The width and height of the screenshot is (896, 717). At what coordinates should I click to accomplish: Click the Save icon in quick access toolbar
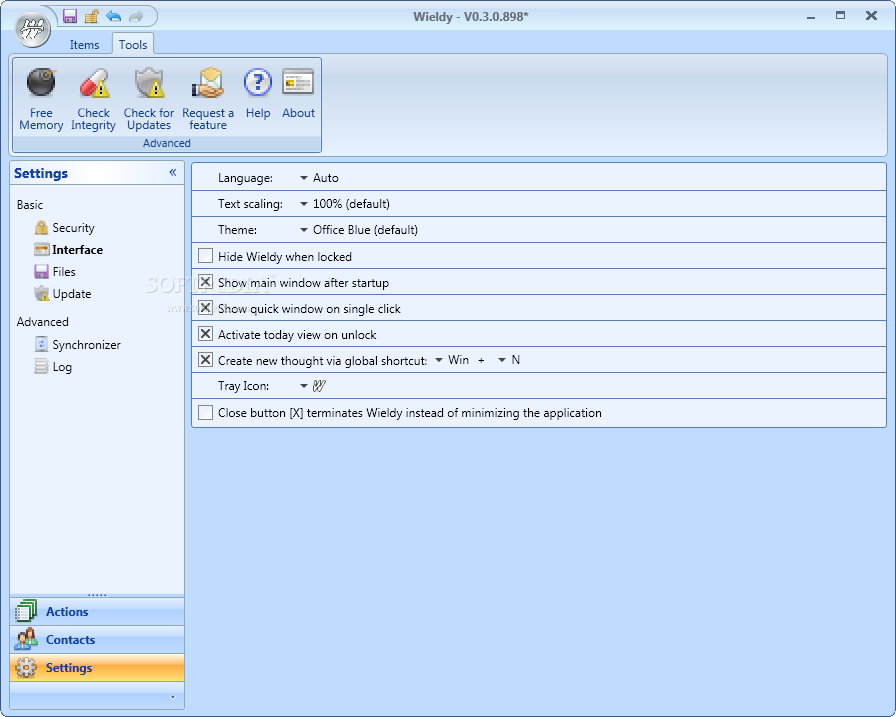70,16
